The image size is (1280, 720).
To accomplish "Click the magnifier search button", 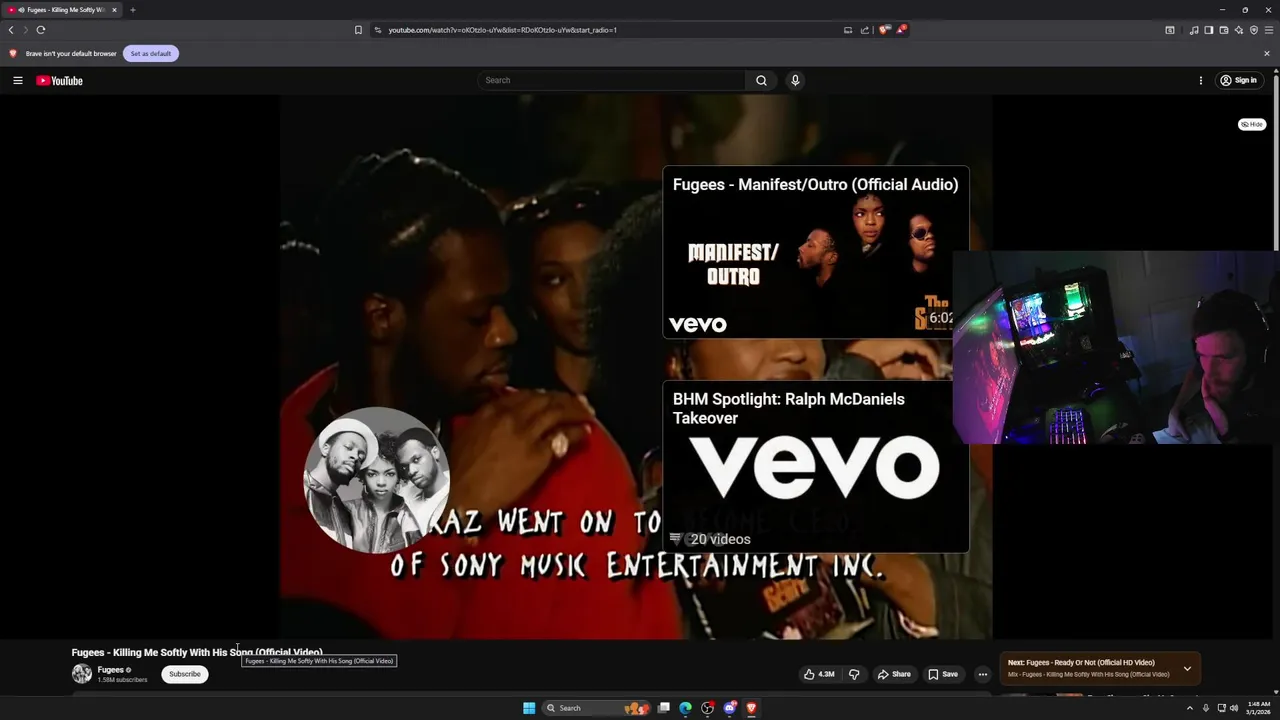I will pos(761,80).
